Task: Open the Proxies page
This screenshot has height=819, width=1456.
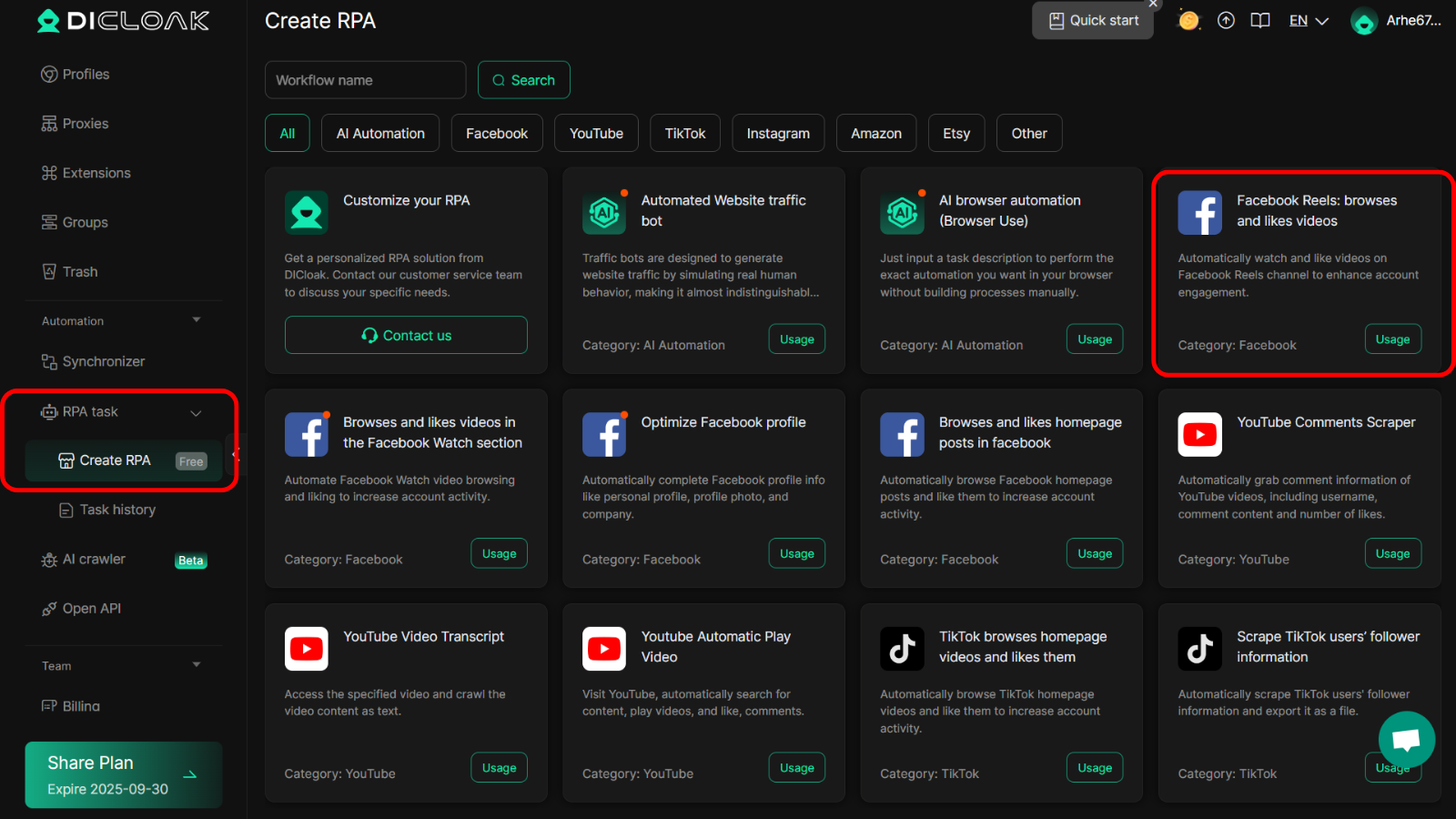Action: click(x=76, y=124)
